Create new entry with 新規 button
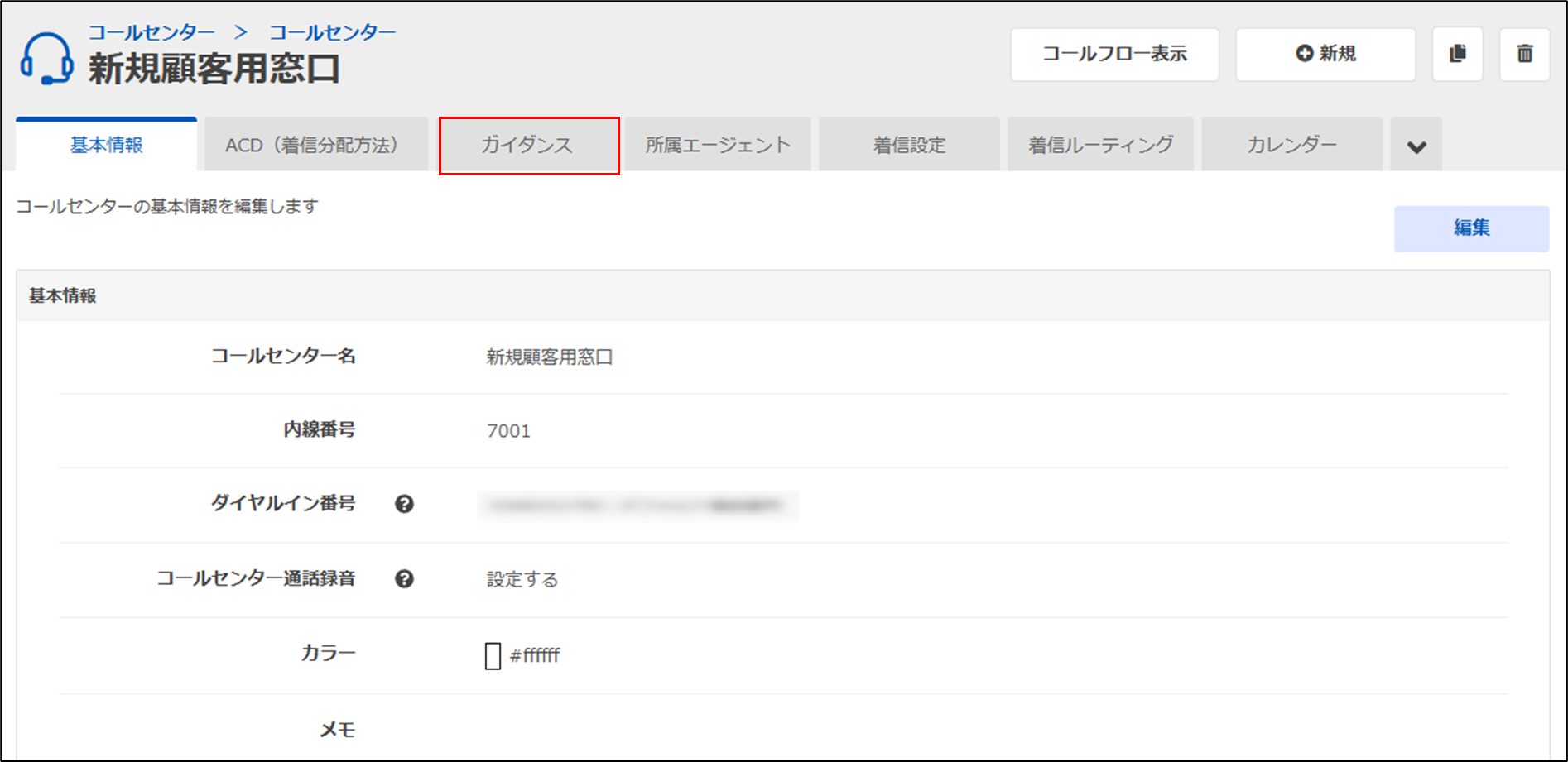The height and width of the screenshot is (762, 1568). [1325, 55]
